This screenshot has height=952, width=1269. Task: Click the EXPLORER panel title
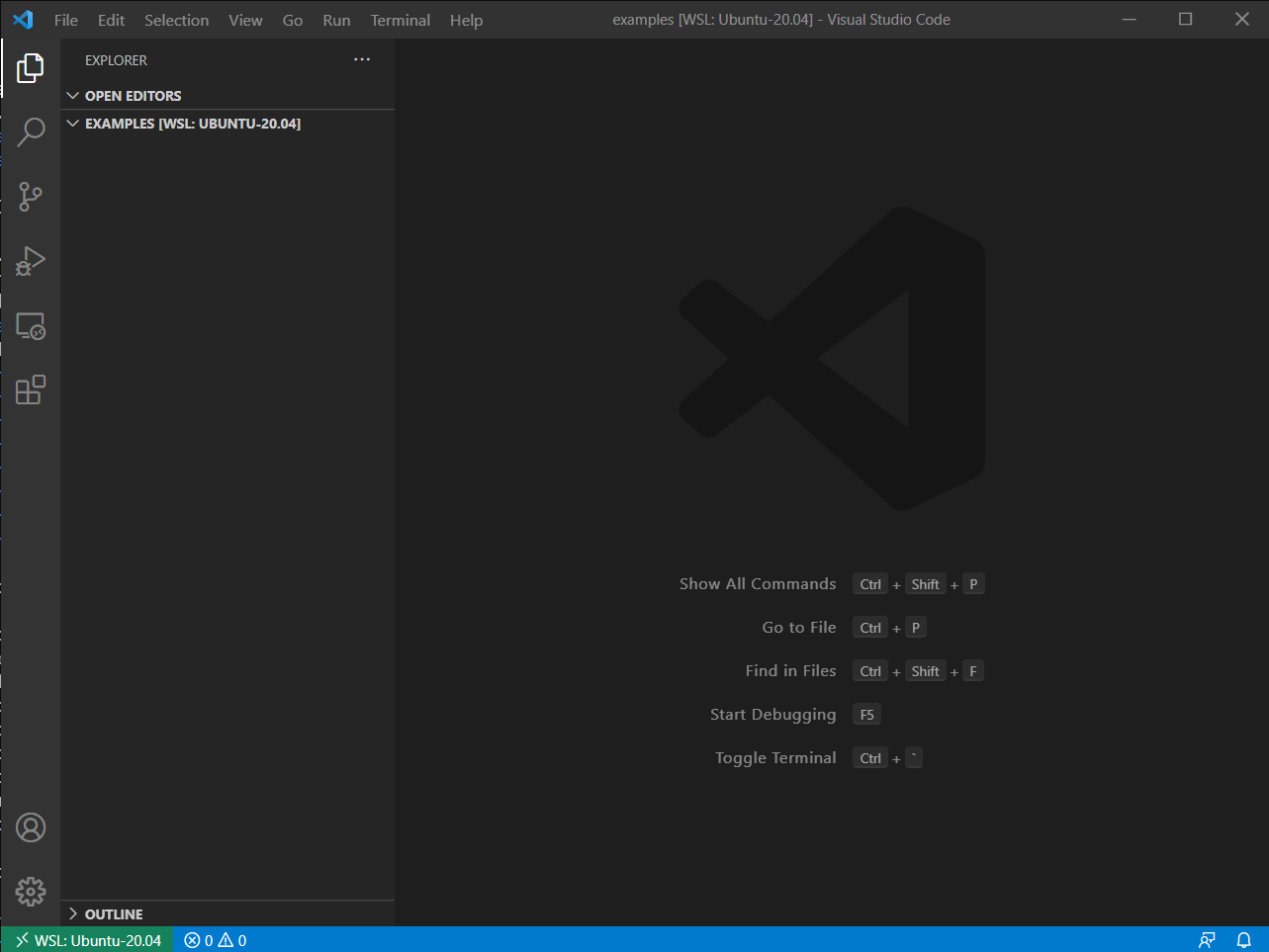[116, 60]
